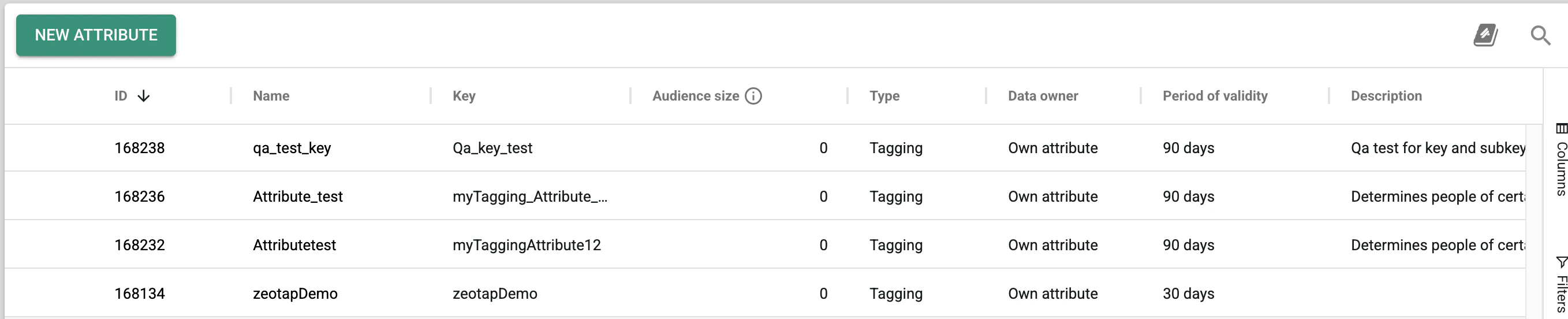The height and width of the screenshot is (319, 1568).
Task: Sort by the Data owner header
Action: [1043, 96]
